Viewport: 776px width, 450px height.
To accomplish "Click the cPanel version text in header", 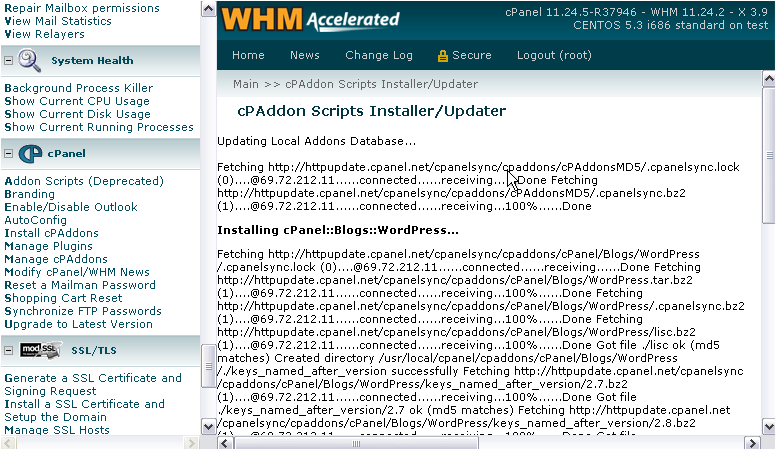I will coord(636,12).
